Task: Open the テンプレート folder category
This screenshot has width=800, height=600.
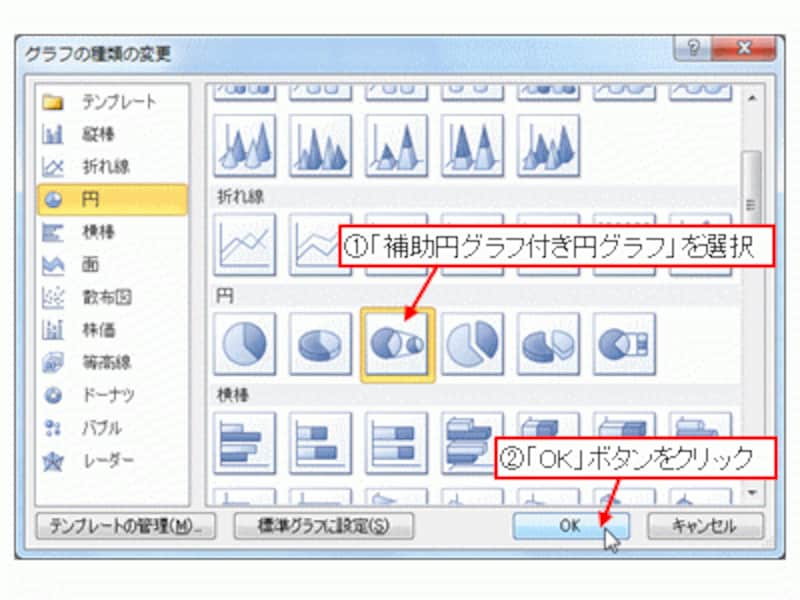Action: click(x=112, y=102)
